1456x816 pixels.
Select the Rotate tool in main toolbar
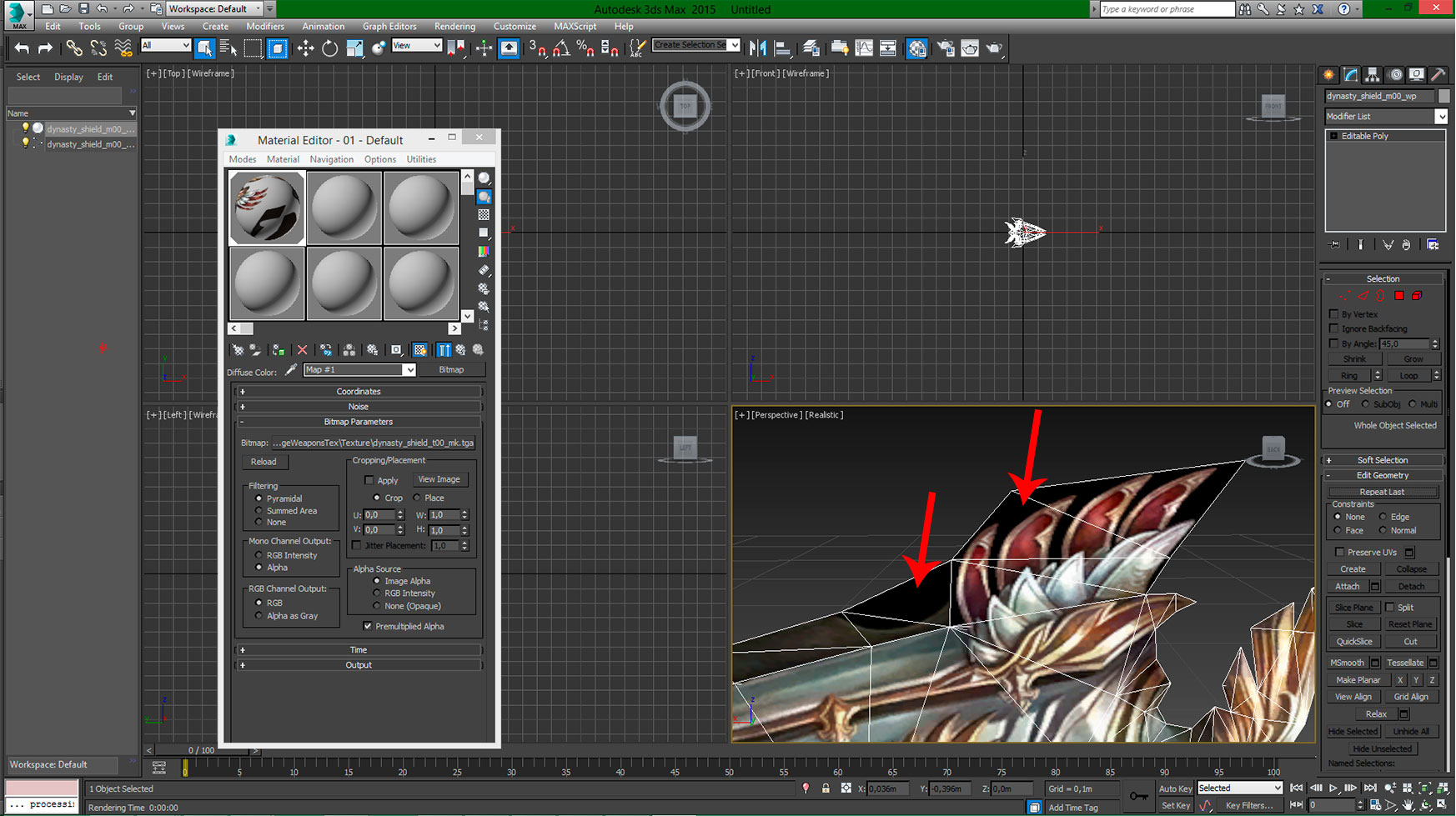pos(330,48)
